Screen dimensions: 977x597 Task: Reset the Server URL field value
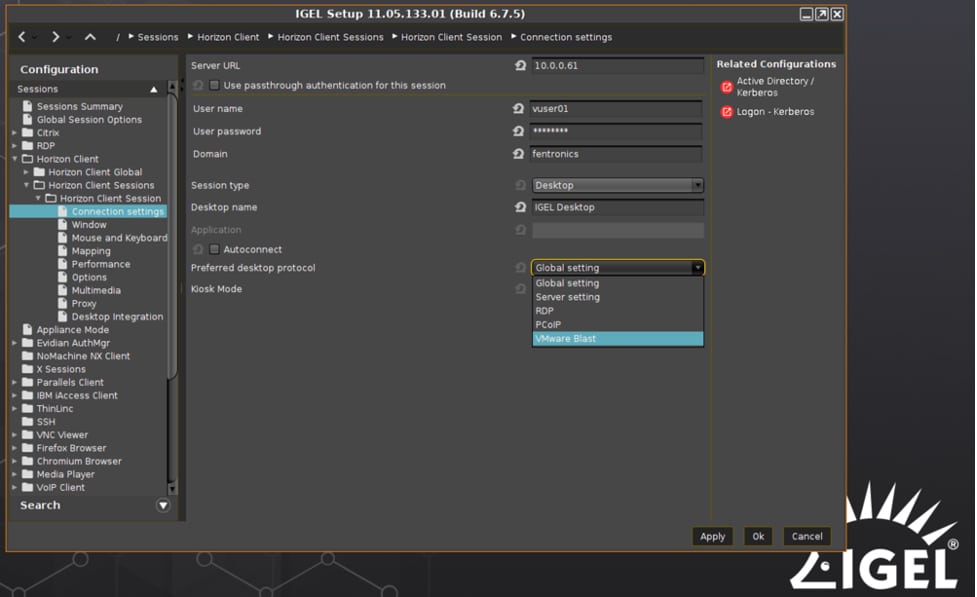(520, 65)
